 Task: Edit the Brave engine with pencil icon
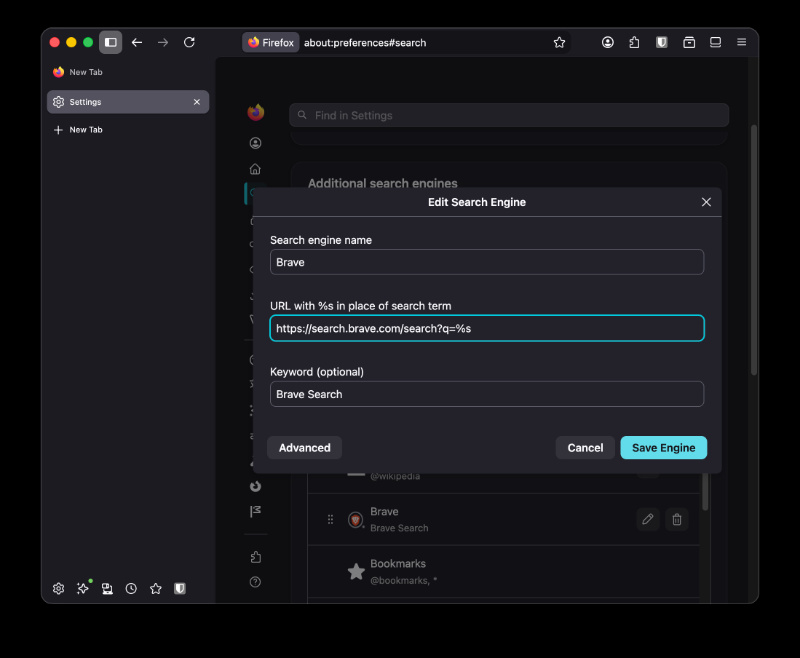tap(648, 519)
